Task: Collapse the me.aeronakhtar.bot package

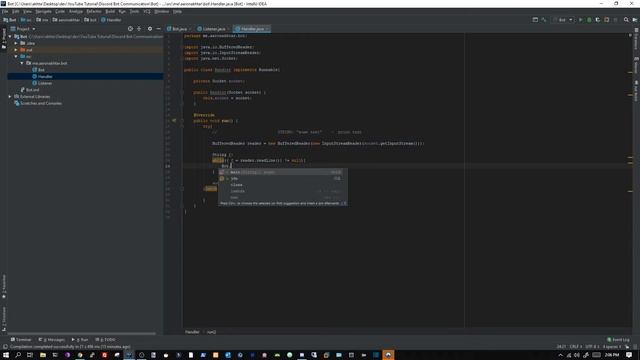Action: click(x=22, y=63)
